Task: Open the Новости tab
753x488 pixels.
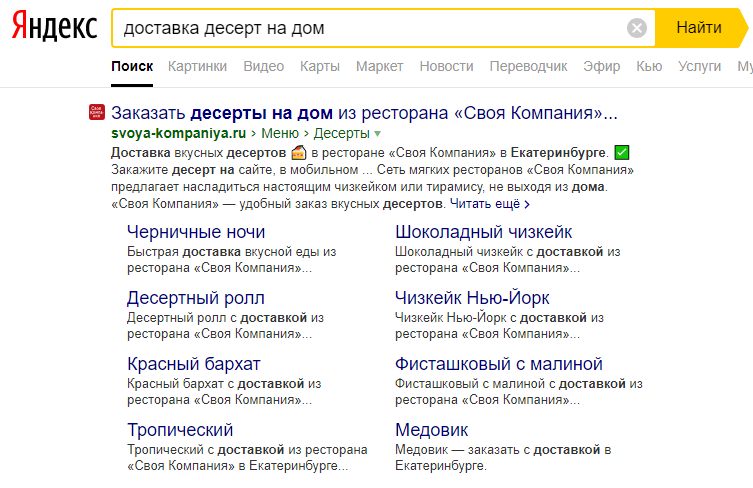Action: click(446, 66)
